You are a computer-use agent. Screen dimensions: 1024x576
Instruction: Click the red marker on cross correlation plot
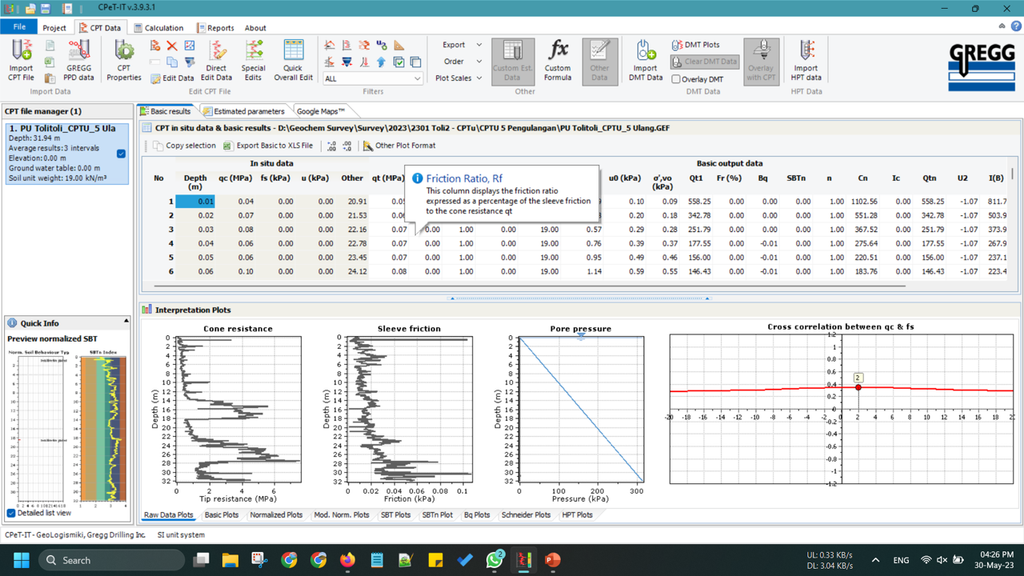858,387
